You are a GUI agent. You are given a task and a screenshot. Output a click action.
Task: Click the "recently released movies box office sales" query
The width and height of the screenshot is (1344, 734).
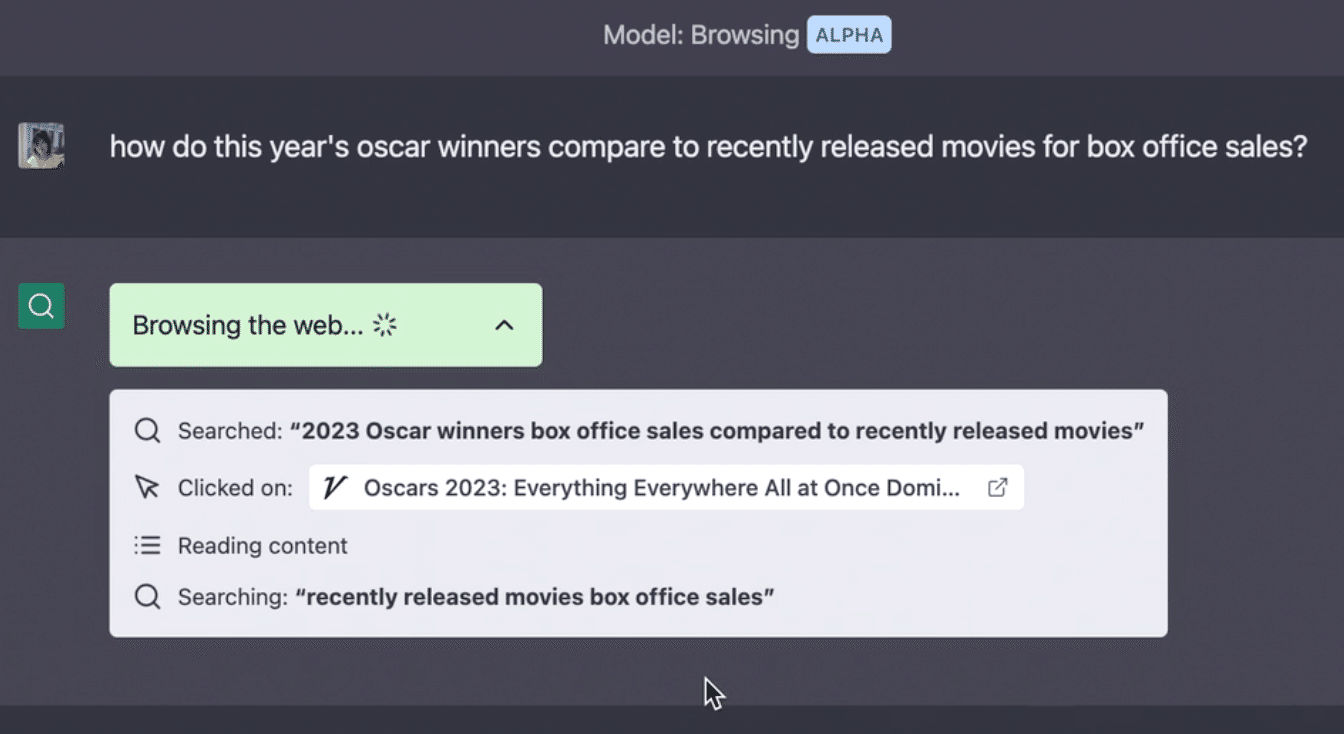point(535,597)
